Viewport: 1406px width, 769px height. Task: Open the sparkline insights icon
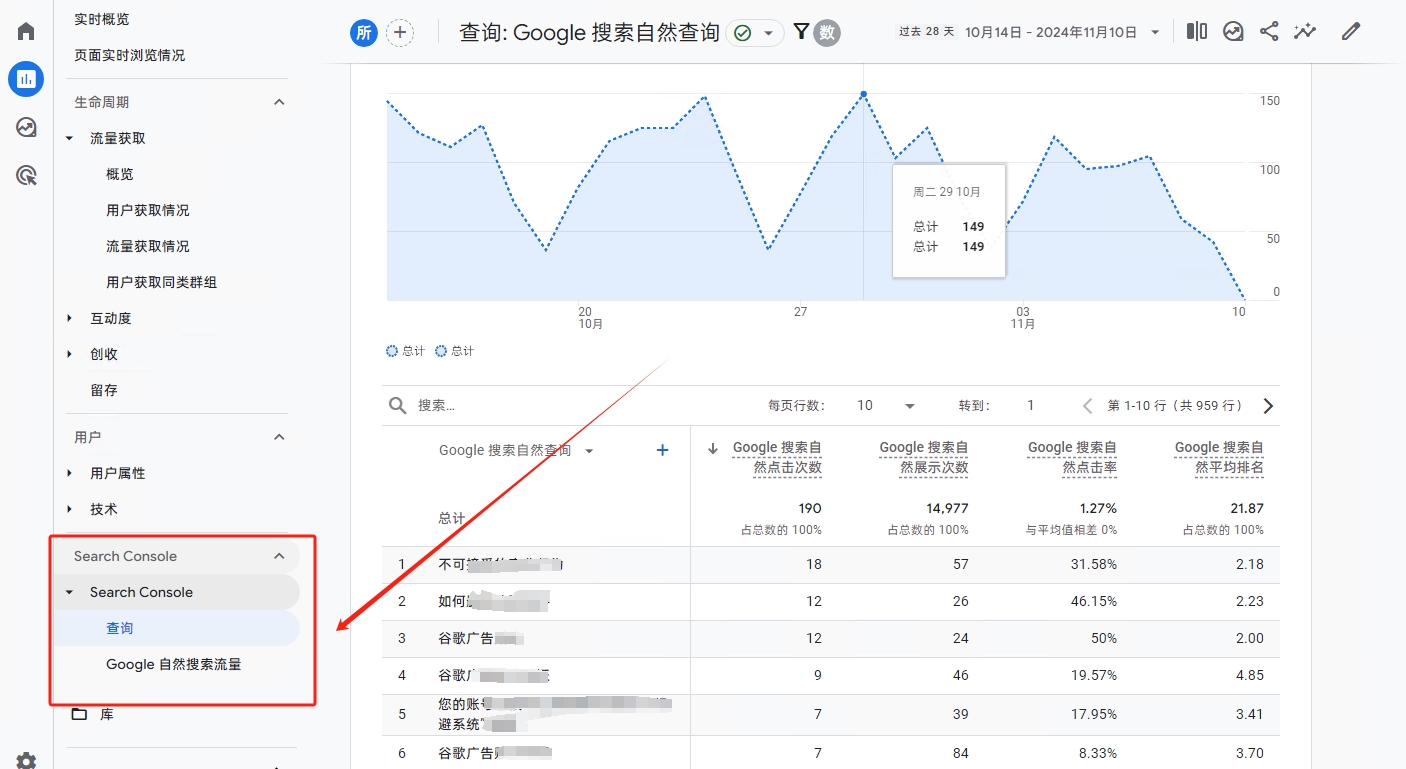tap(1305, 31)
